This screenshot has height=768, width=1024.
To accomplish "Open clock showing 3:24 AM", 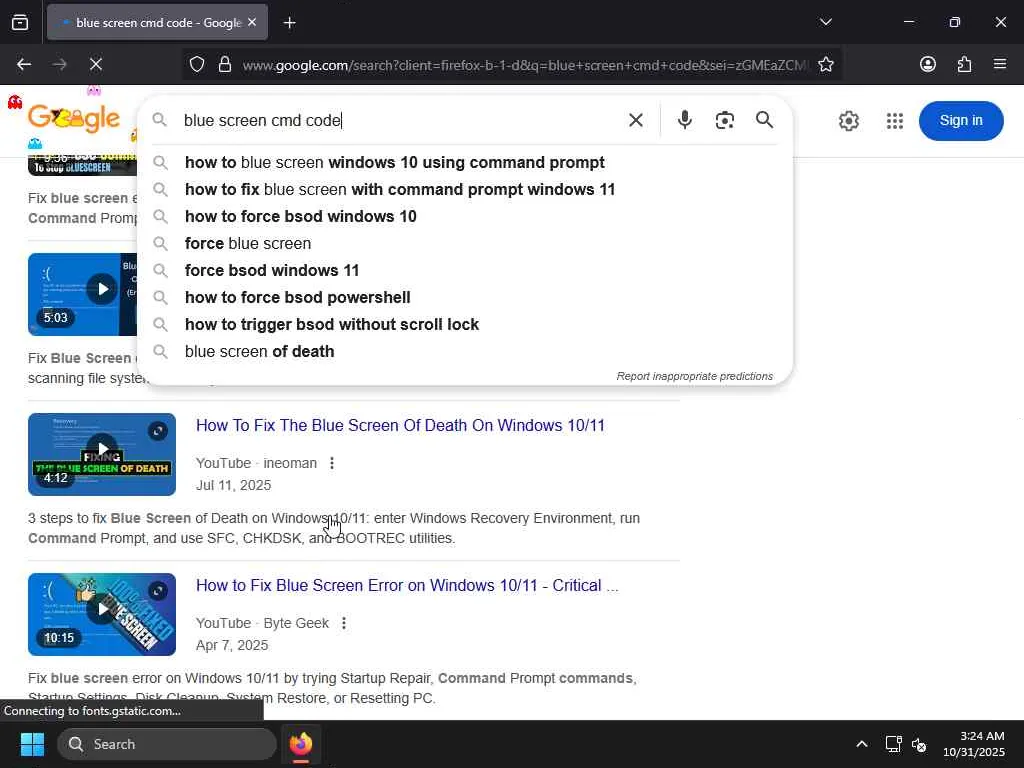I will 974,744.
